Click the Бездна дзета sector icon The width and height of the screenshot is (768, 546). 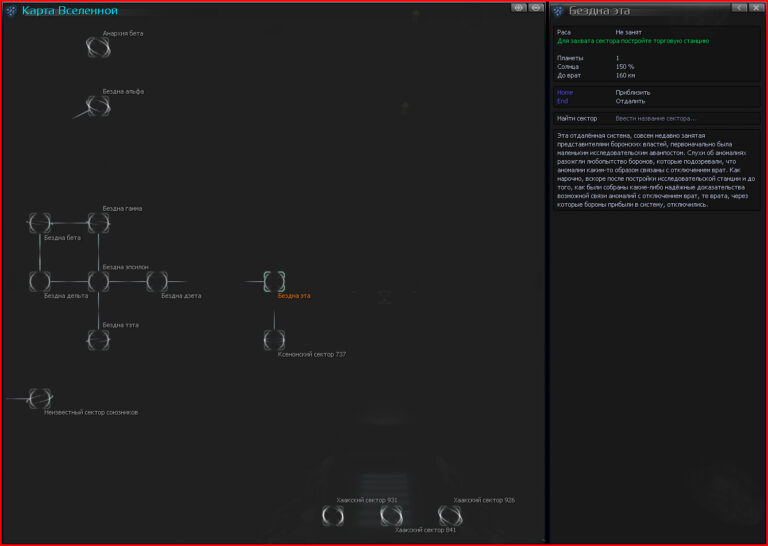157,281
